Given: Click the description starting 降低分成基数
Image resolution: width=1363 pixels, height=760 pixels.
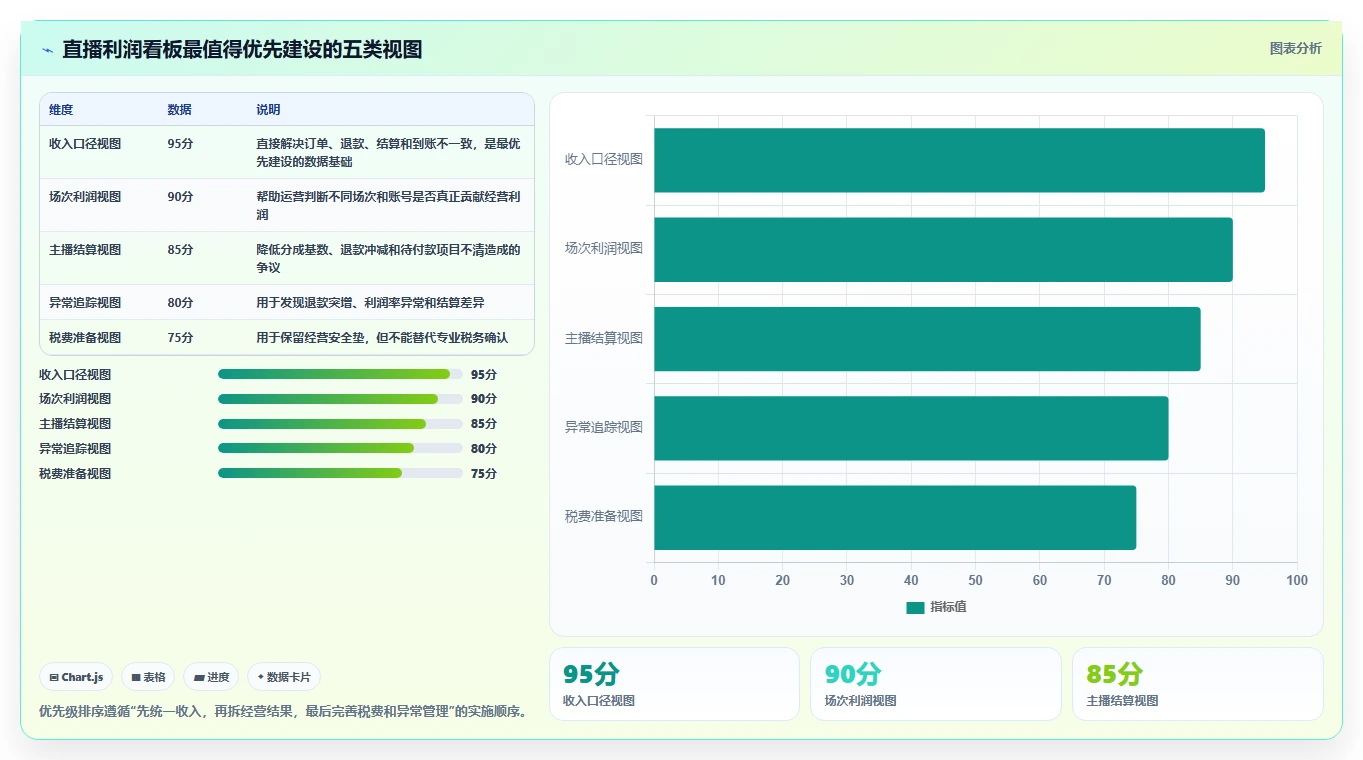Looking at the screenshot, I should 389,258.
